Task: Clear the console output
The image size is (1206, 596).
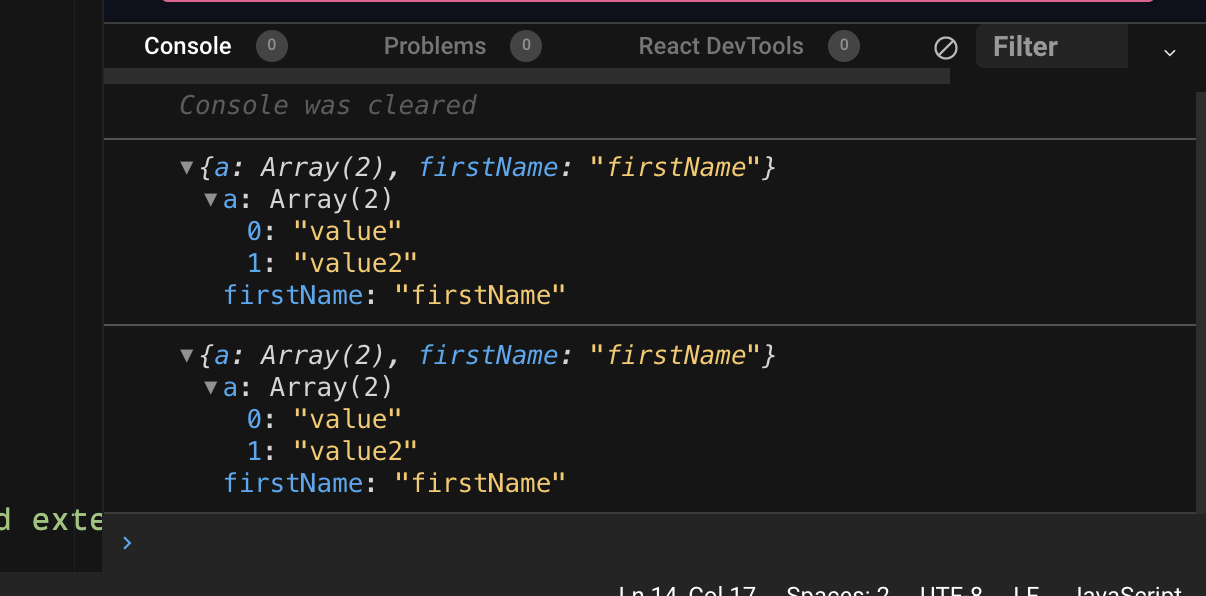Action: [x=945, y=46]
